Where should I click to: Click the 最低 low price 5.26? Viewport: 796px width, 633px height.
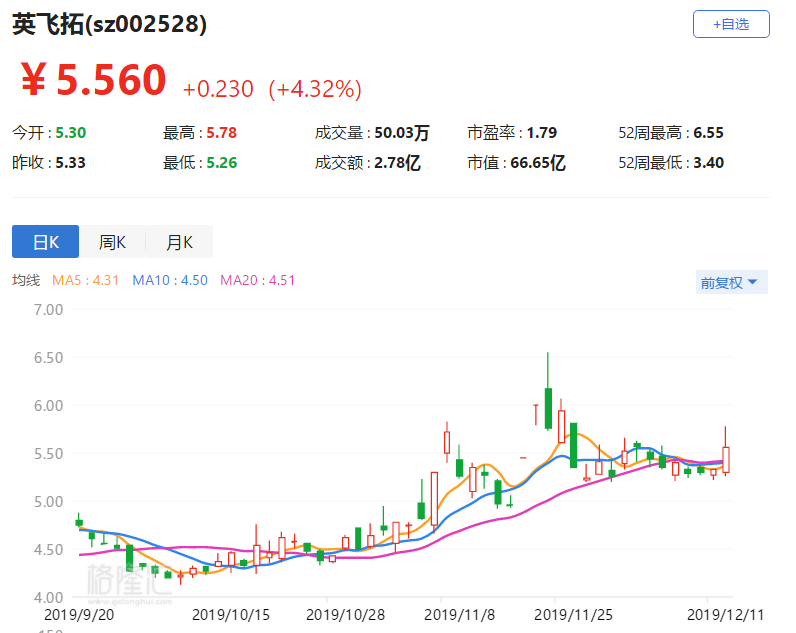[221, 162]
